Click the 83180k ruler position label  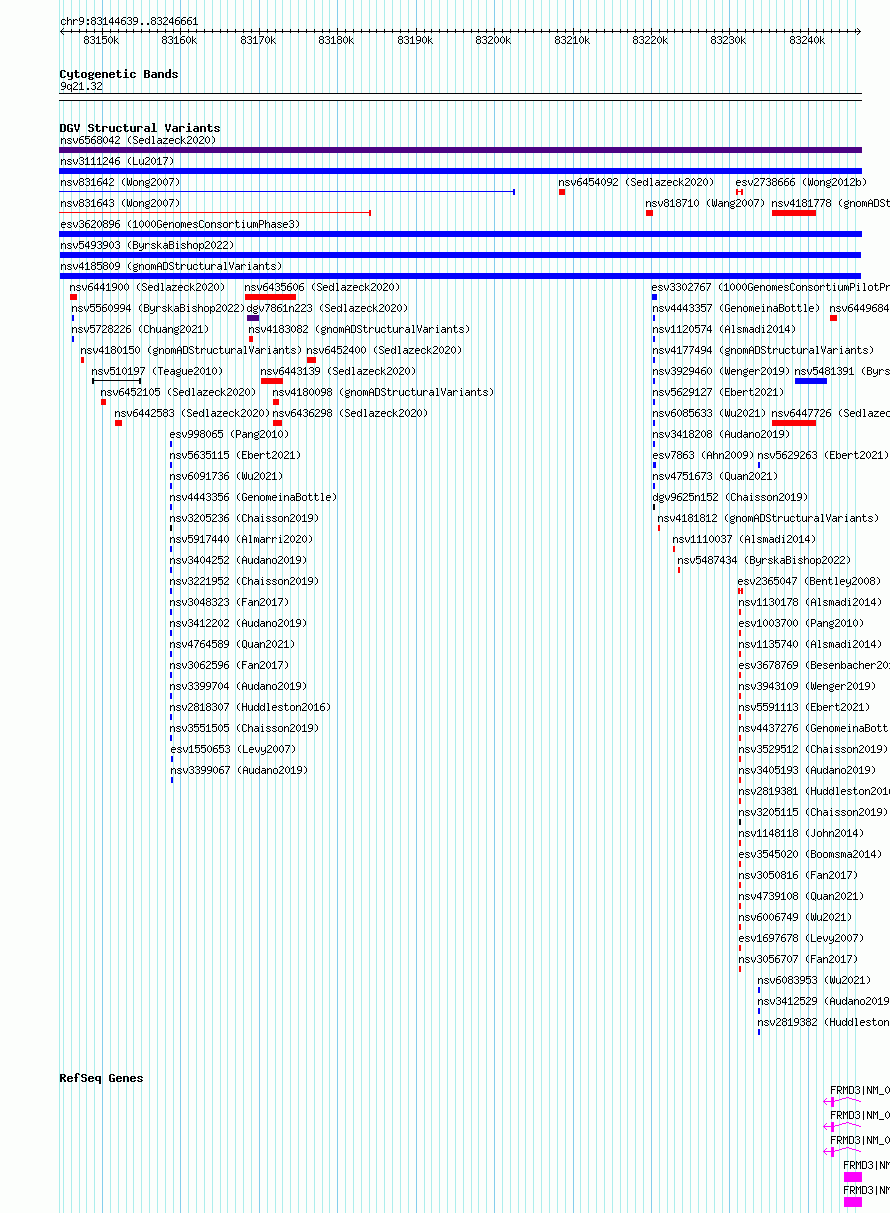(336, 40)
